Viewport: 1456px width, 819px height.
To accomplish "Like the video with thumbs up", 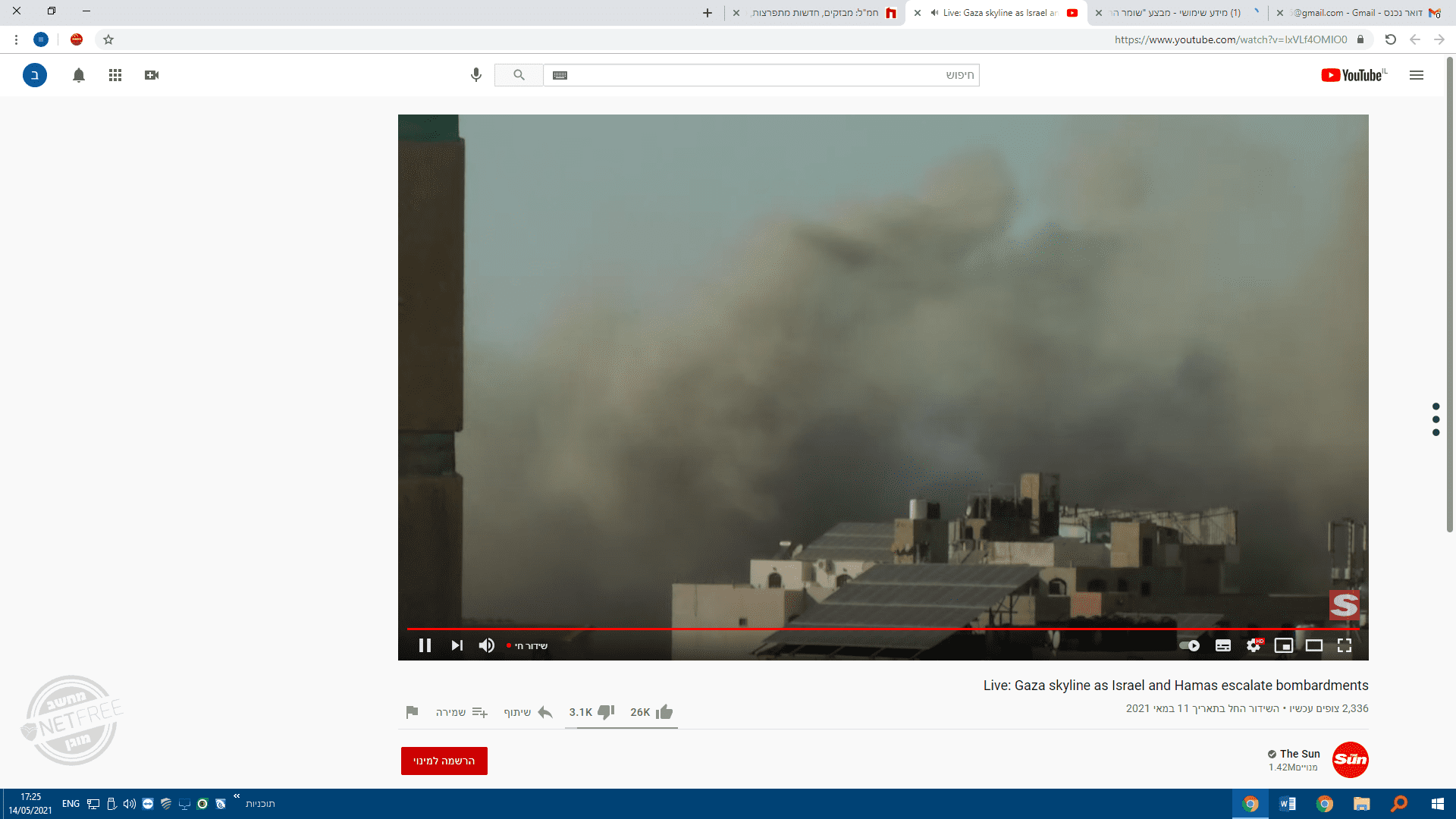I will click(x=664, y=712).
